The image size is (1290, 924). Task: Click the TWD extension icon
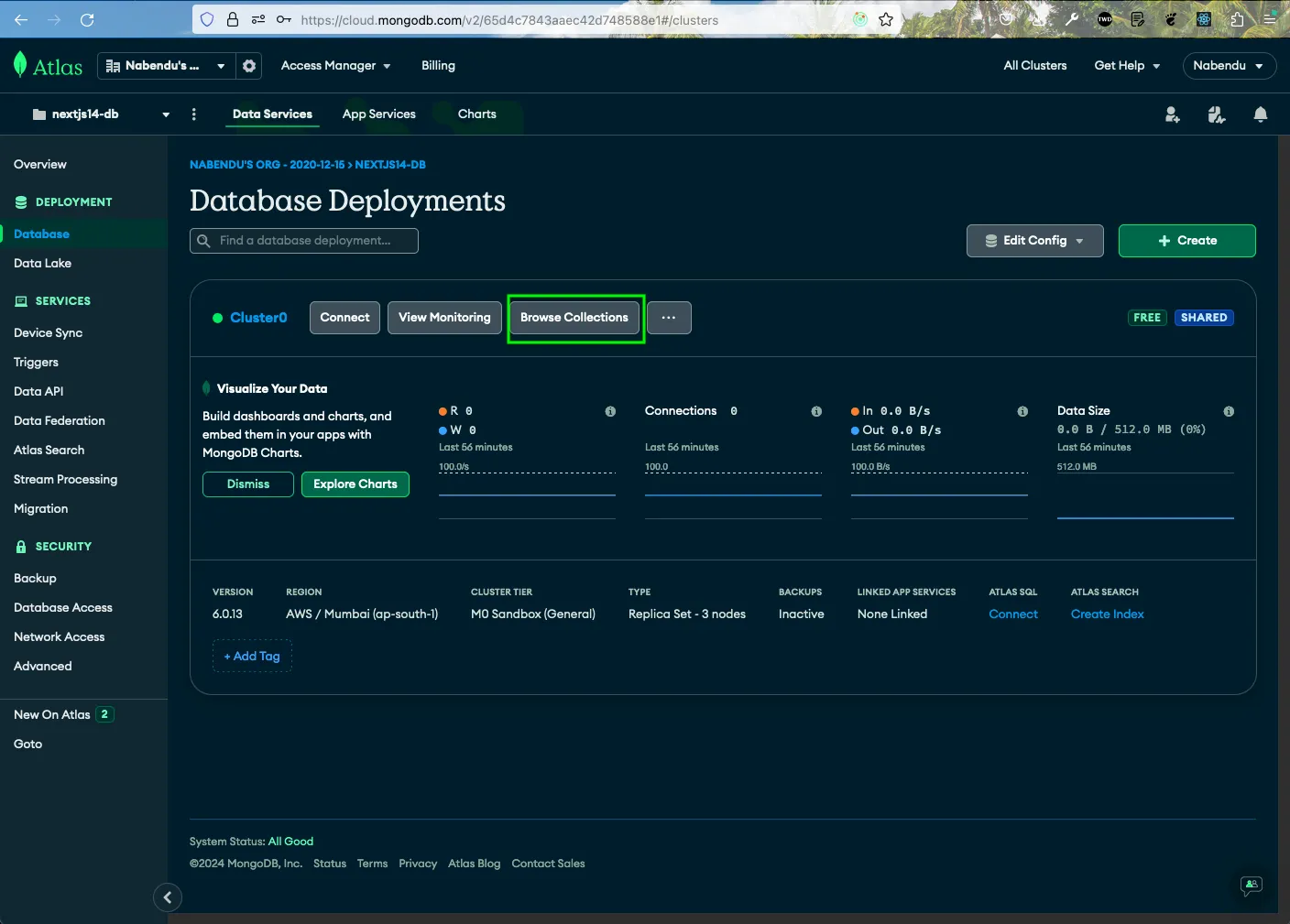pos(1105,19)
